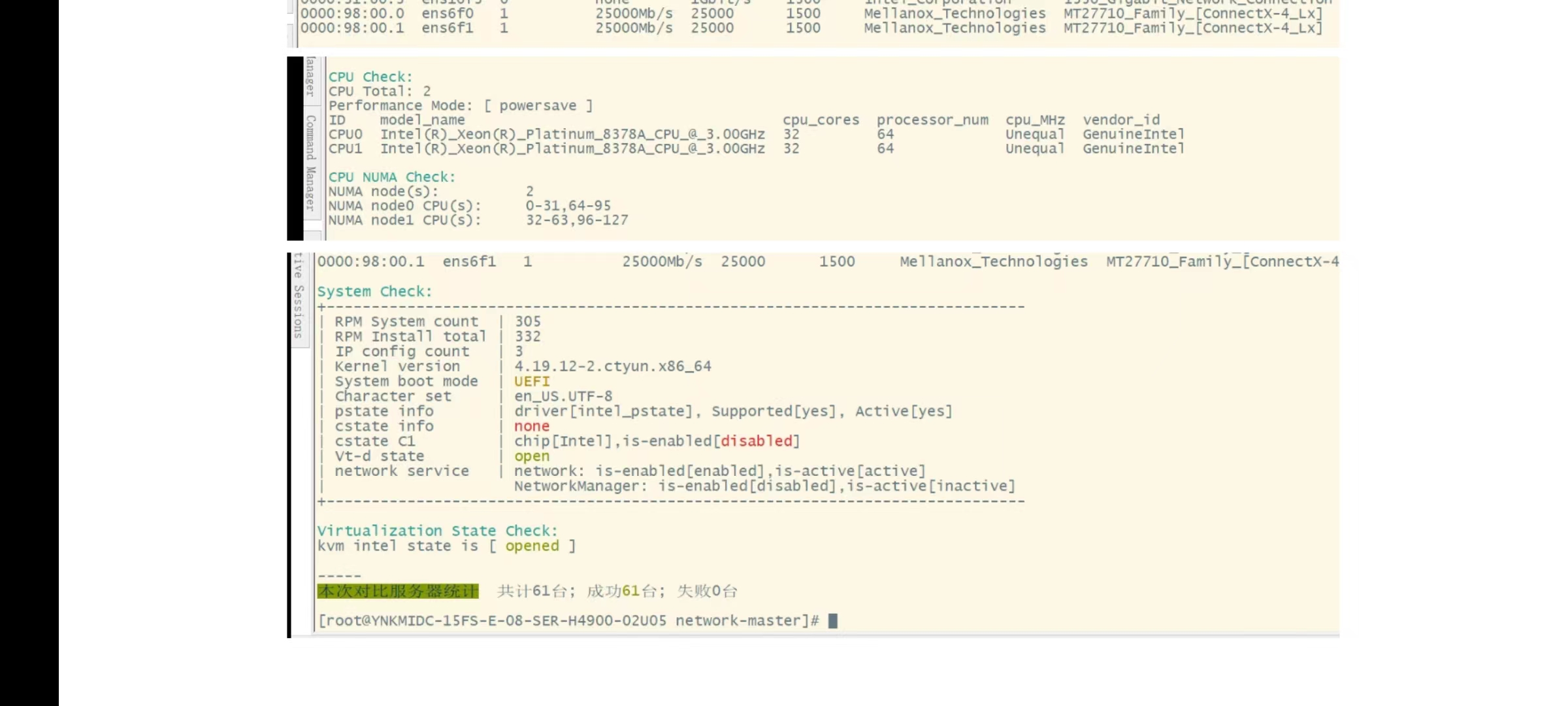
Task: Click the NetworkManager service status line
Action: click(x=764, y=486)
